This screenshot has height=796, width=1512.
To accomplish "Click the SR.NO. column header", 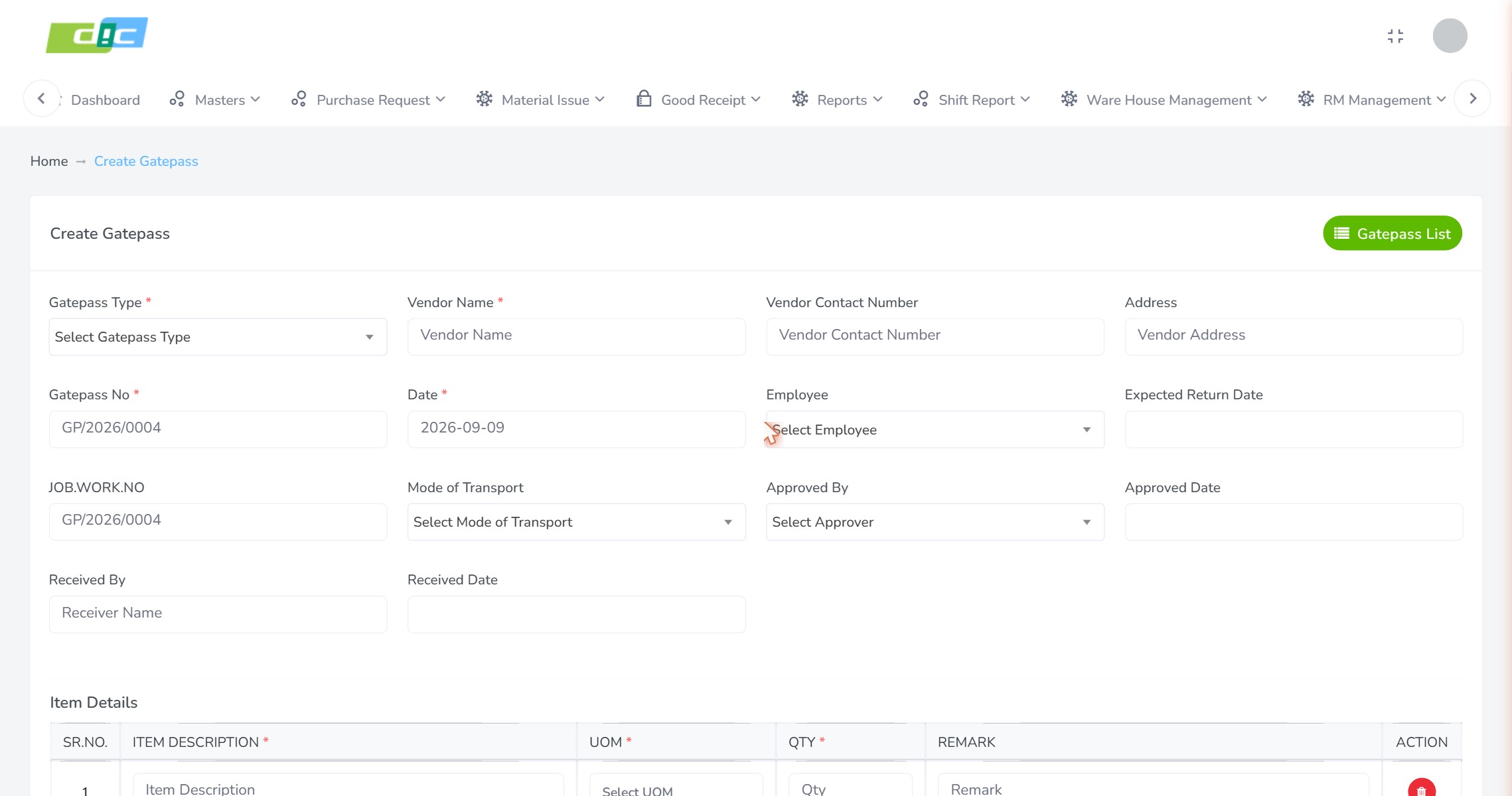I will [85, 742].
